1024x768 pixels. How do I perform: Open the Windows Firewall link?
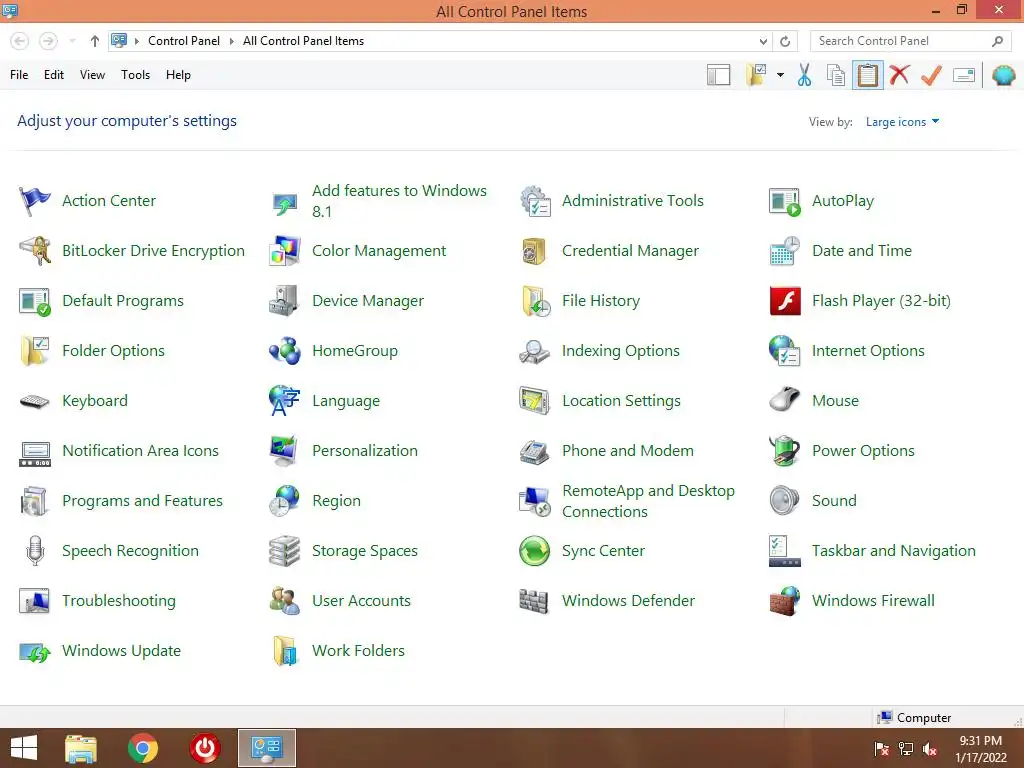pos(873,601)
